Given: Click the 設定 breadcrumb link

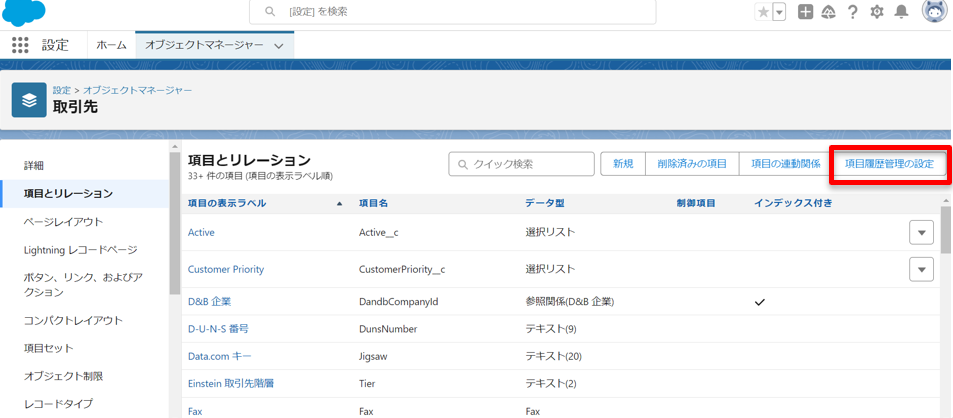Looking at the screenshot, I should tap(61, 90).
